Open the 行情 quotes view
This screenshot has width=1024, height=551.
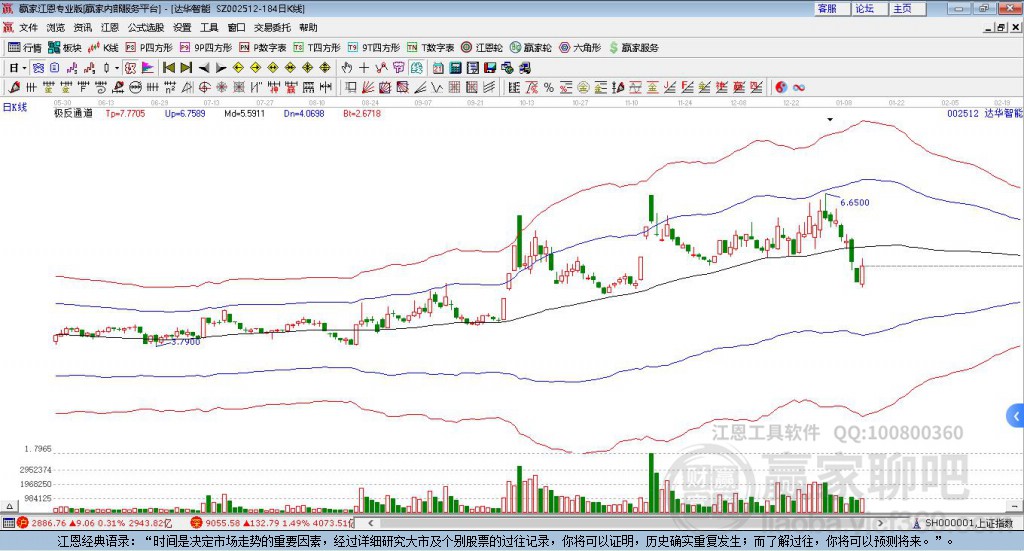25,48
